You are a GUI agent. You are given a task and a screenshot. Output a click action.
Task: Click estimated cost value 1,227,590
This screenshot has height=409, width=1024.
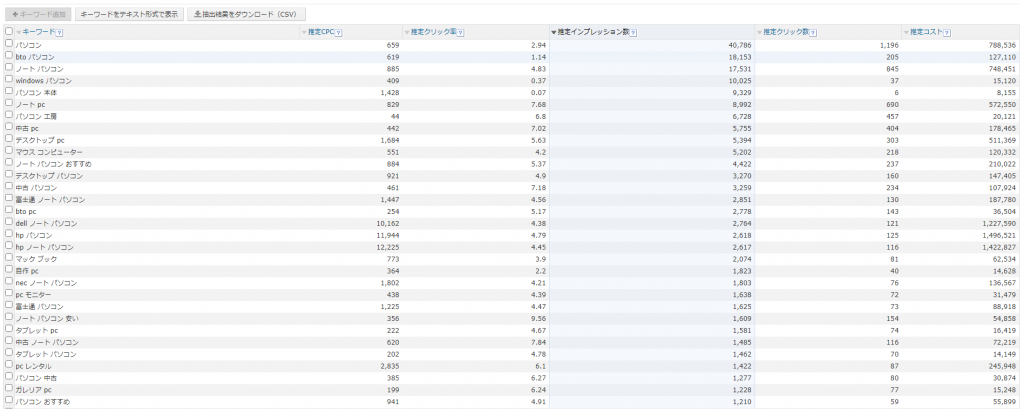coord(999,223)
